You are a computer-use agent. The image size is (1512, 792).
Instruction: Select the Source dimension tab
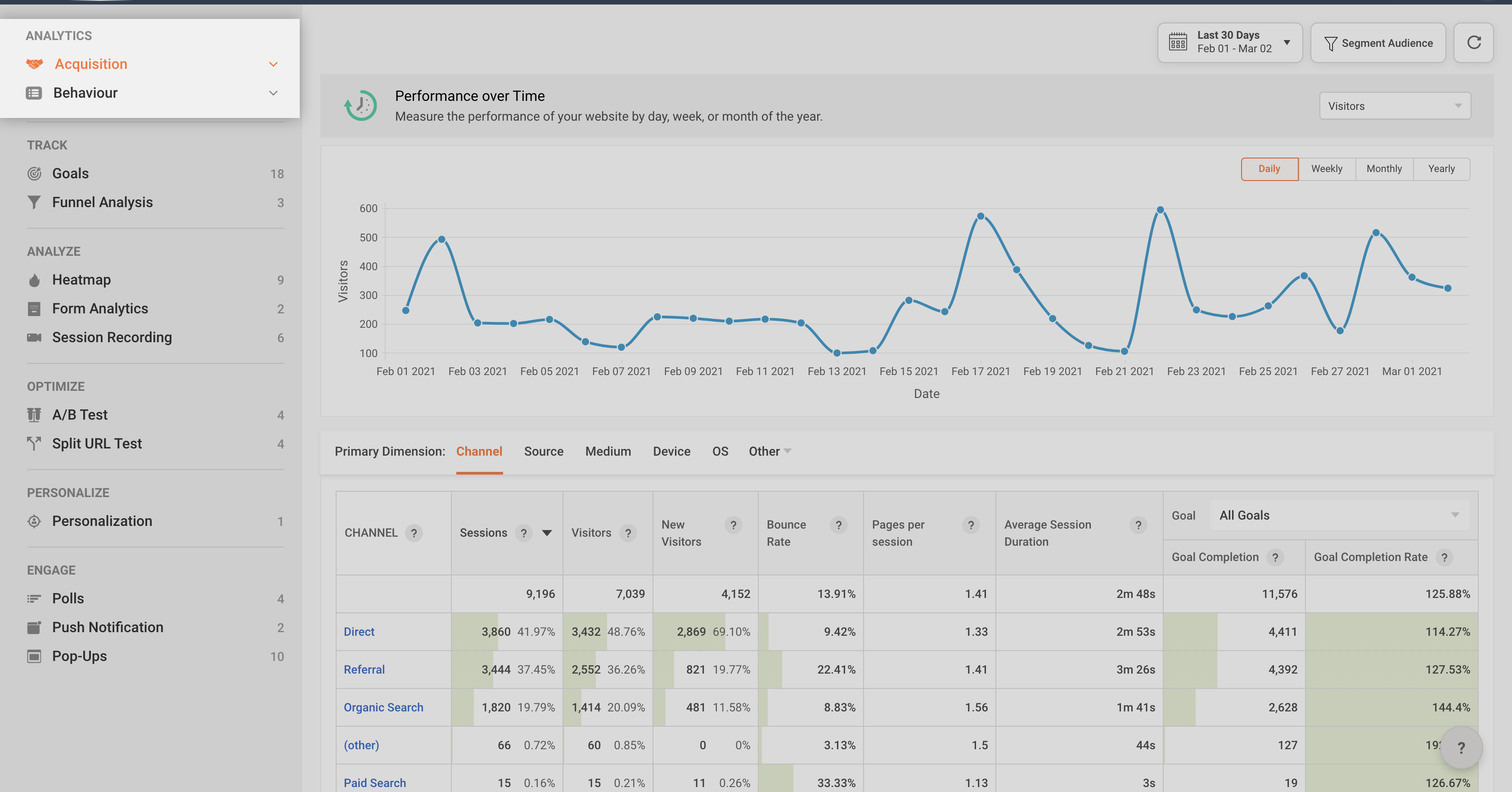pyautogui.click(x=544, y=452)
